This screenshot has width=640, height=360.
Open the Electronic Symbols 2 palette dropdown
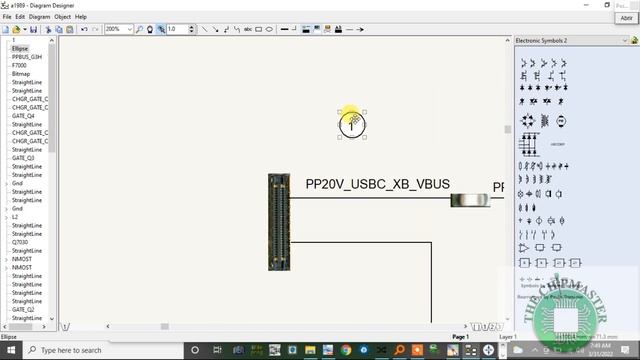(624, 40)
